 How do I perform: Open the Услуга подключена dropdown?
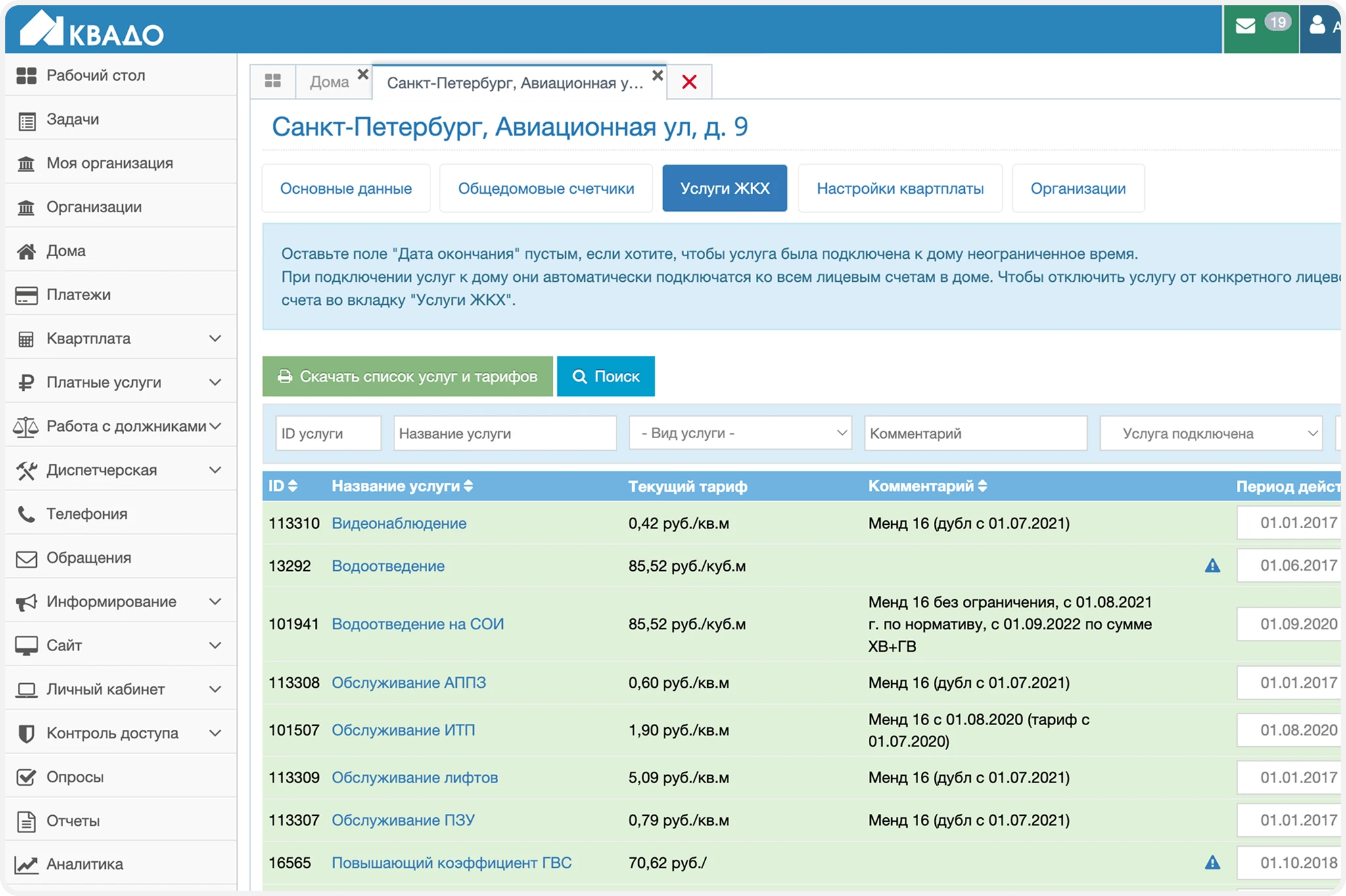tap(1211, 434)
